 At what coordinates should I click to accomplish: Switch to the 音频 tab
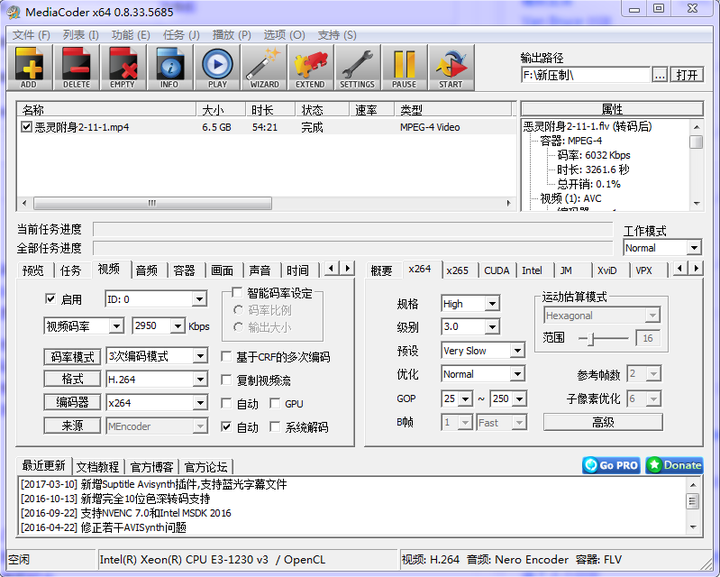(147, 270)
